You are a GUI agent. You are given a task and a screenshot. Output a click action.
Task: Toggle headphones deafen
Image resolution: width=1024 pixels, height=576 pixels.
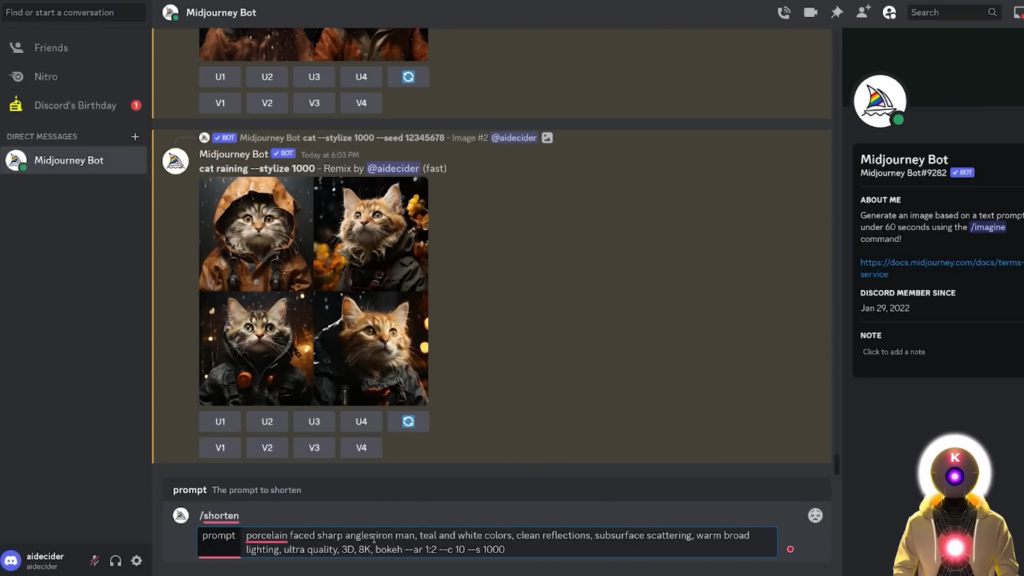point(116,560)
